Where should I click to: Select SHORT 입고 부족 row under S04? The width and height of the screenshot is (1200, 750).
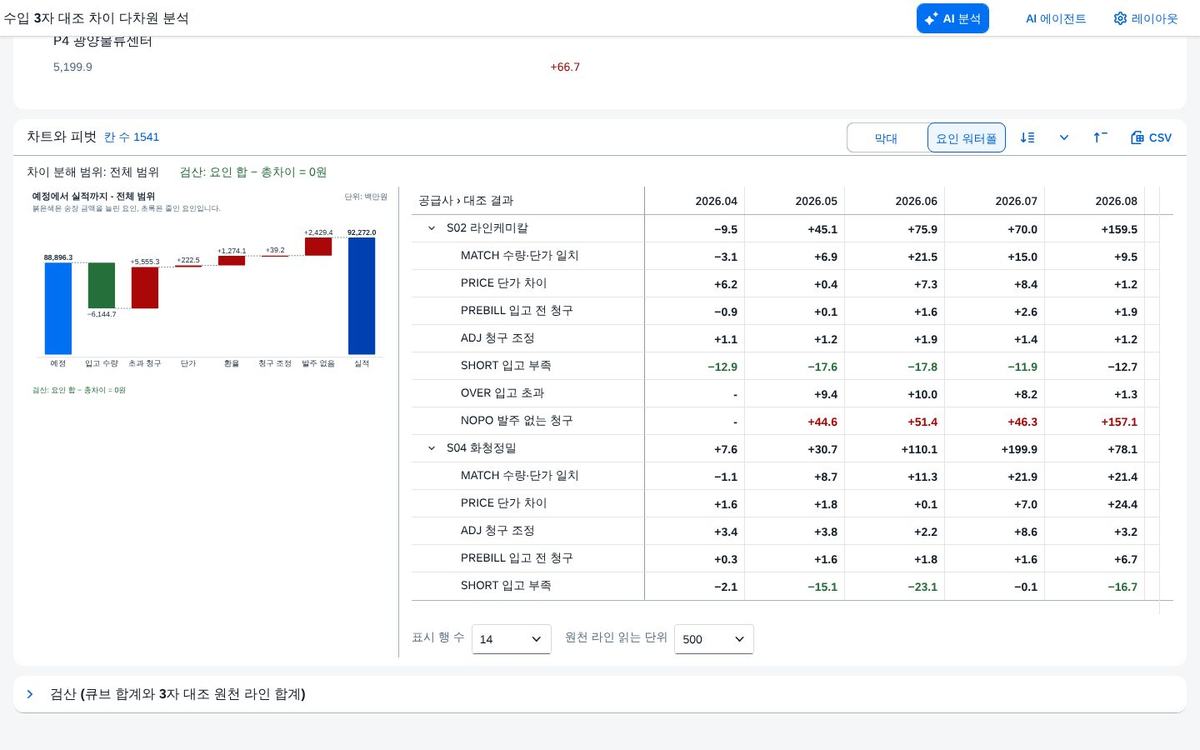pos(786,586)
